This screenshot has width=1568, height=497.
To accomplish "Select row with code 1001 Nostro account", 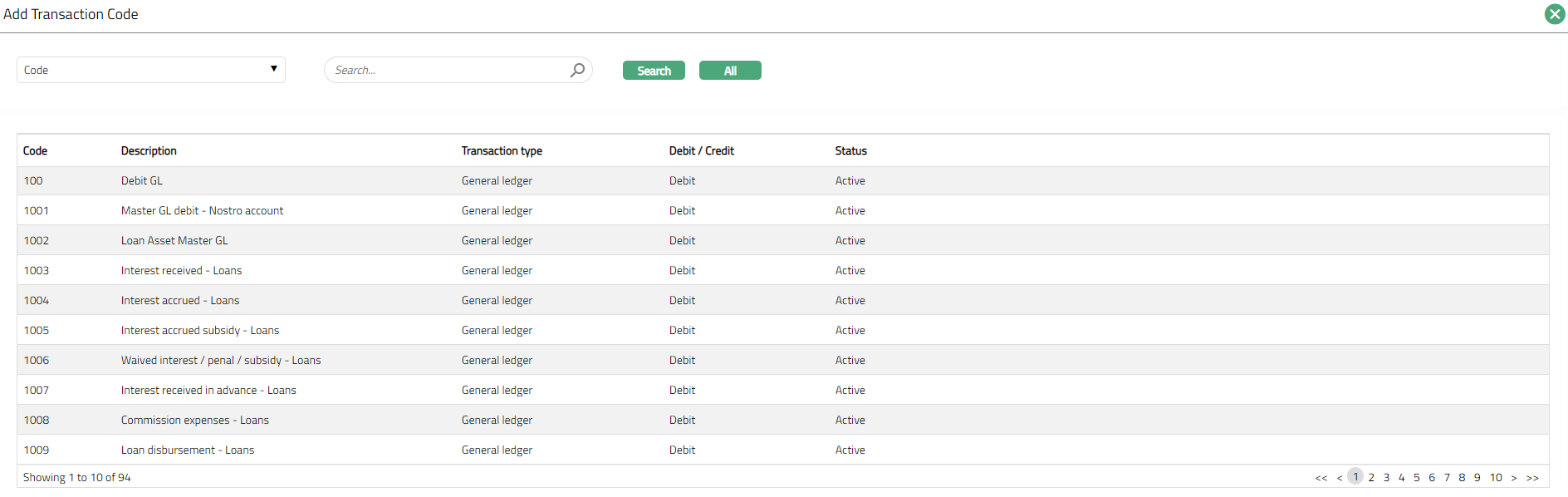I will click(x=202, y=210).
